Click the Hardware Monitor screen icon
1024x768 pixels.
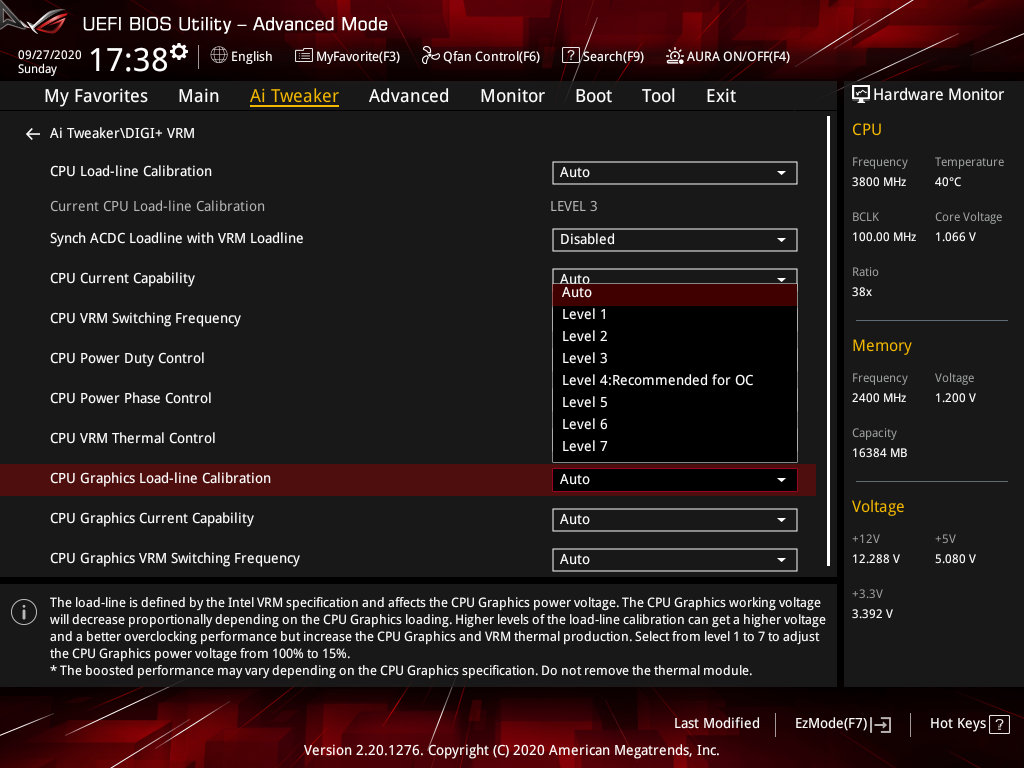tap(861, 95)
